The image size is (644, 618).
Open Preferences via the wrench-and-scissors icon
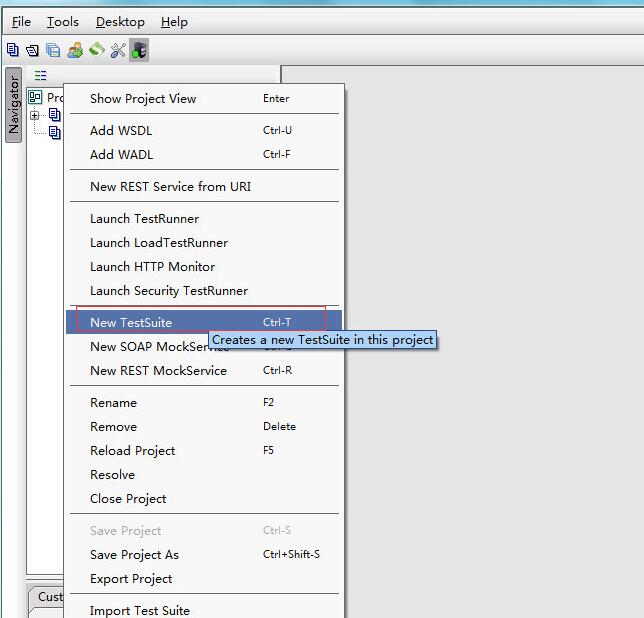tap(118, 51)
